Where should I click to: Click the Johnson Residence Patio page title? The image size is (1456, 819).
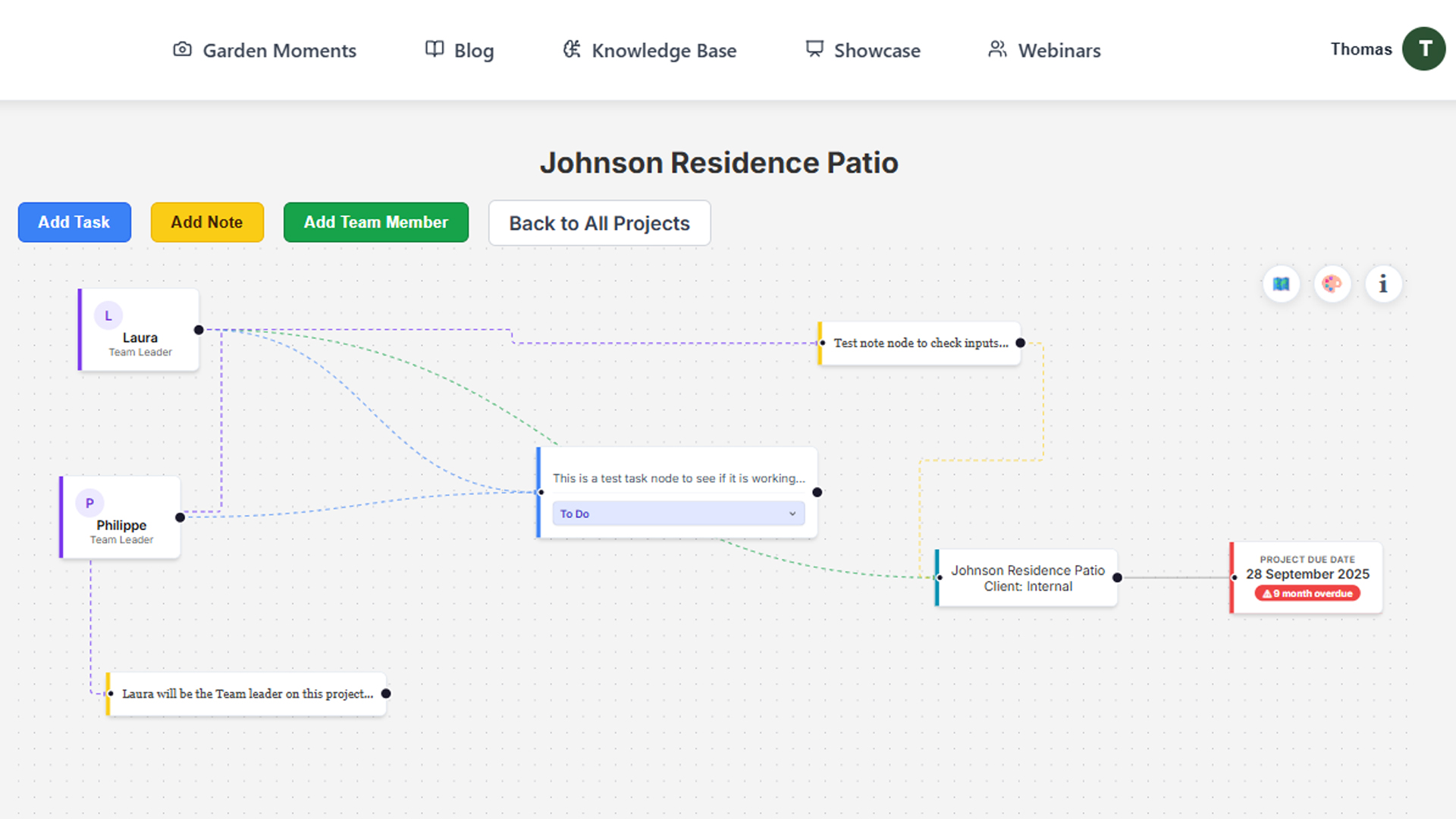[x=719, y=163]
